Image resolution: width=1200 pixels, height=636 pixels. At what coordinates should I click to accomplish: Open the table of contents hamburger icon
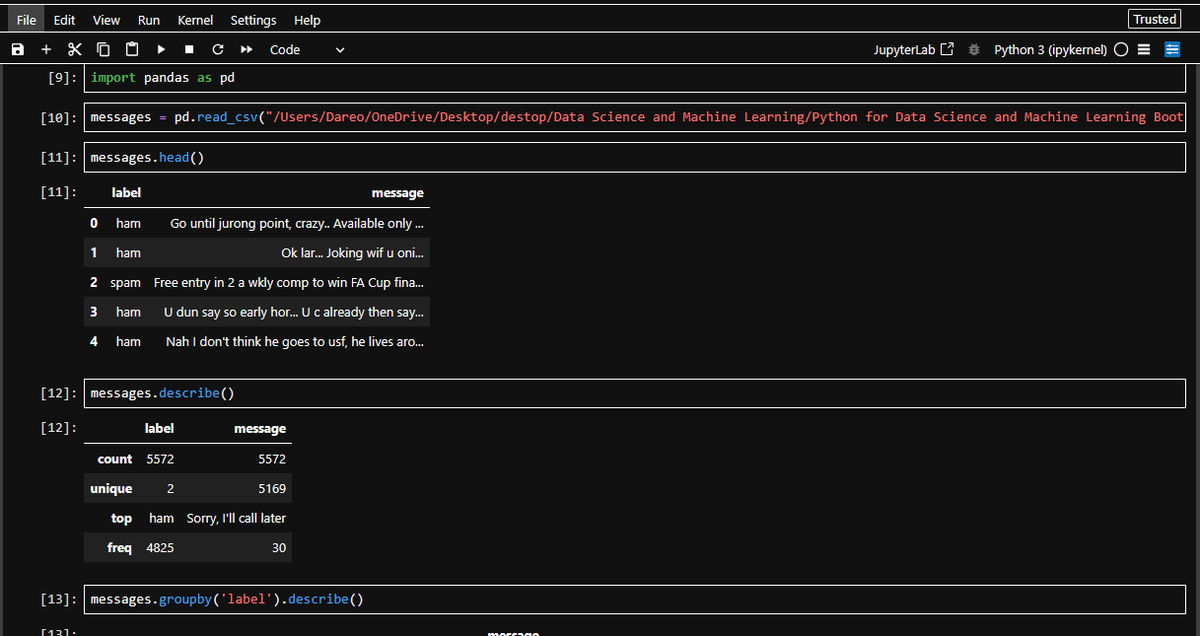pyautogui.click(x=1145, y=50)
